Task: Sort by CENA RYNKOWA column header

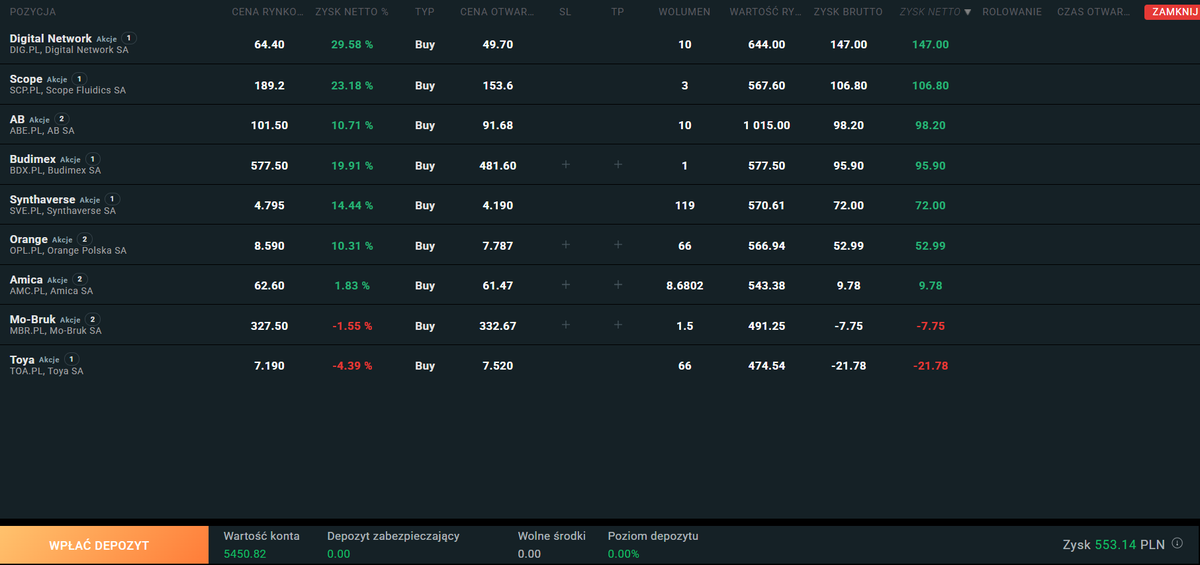Action: pyautogui.click(x=267, y=12)
